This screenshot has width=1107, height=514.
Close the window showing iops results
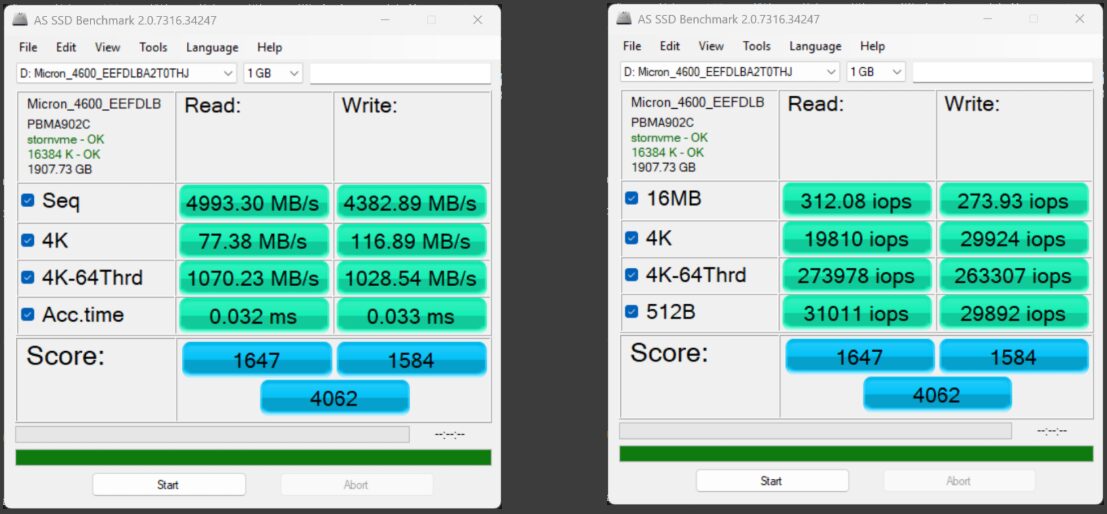coord(1077,18)
